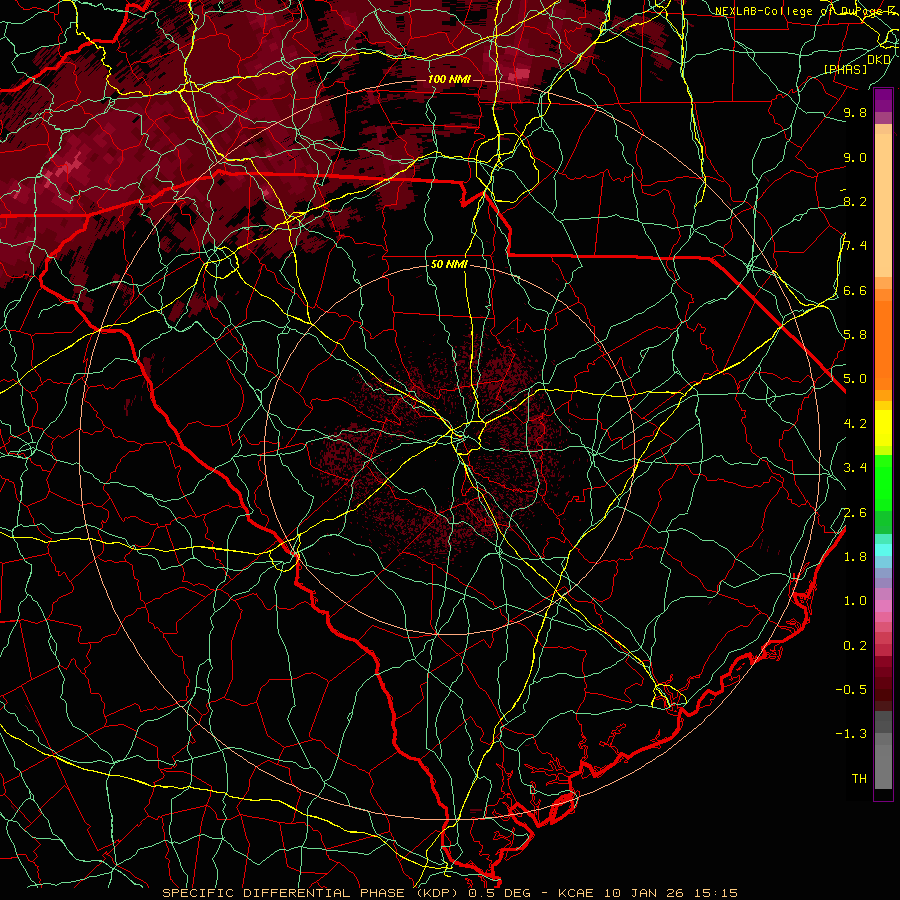This screenshot has height=900, width=900.
Task: Click the 0.2 scale value
Action: click(855, 646)
